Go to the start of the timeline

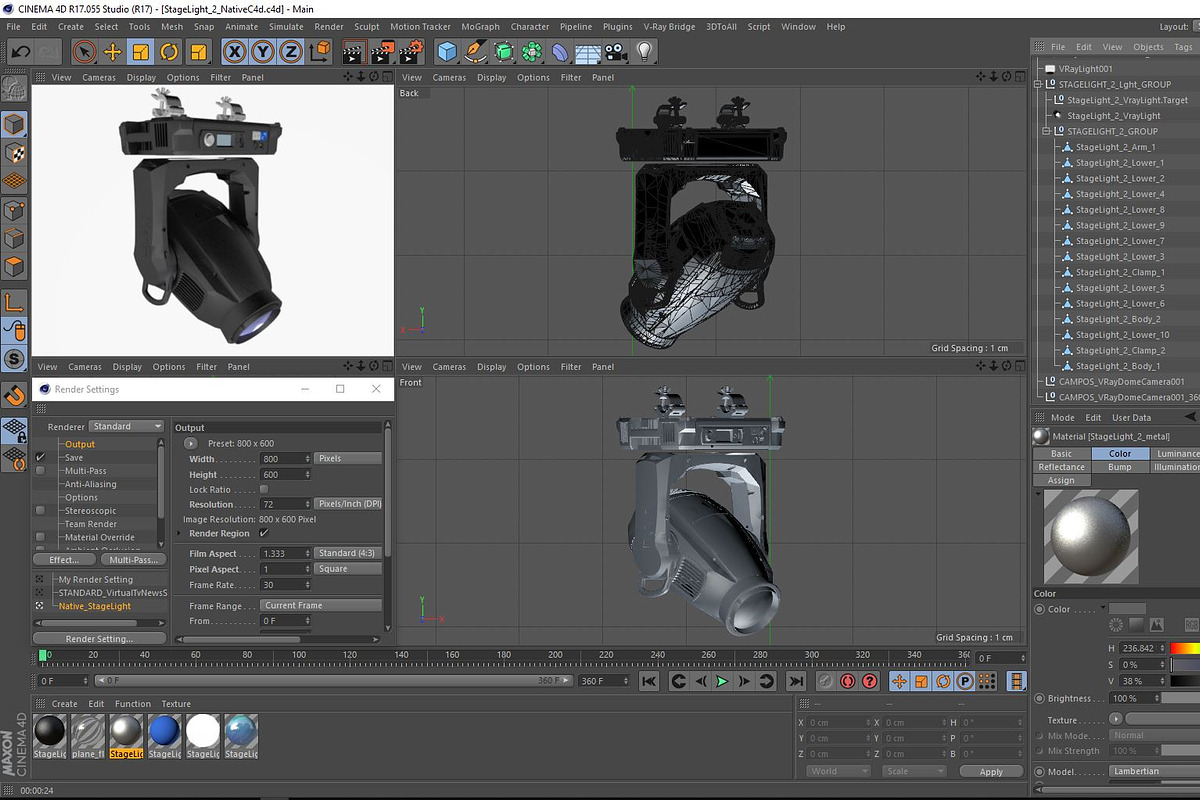tap(649, 681)
